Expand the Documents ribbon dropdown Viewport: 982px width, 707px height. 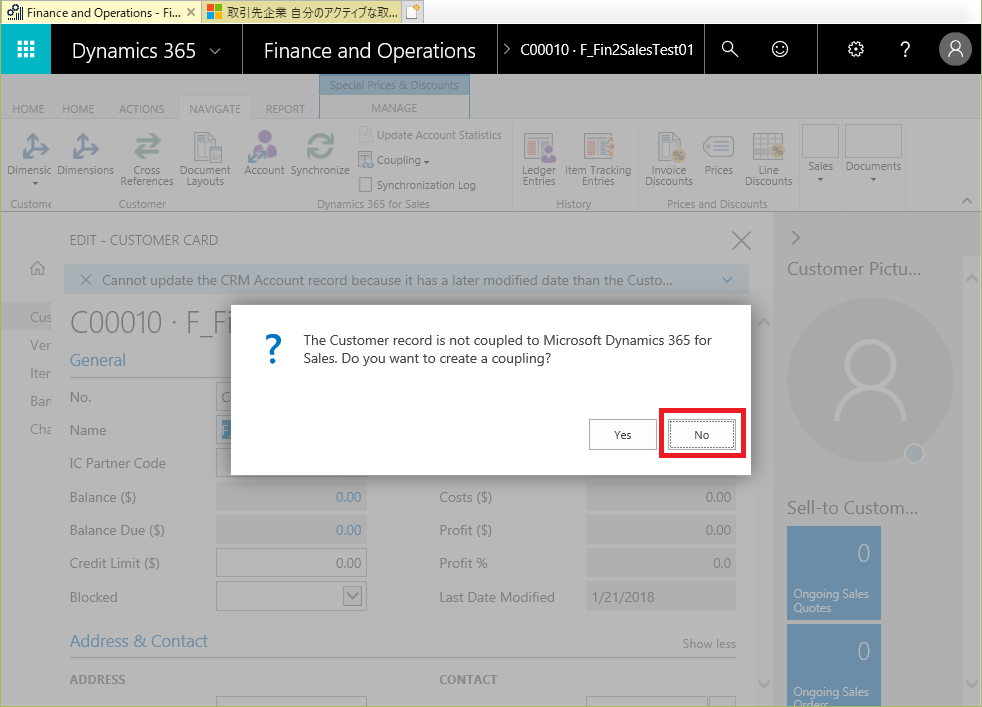873,154
